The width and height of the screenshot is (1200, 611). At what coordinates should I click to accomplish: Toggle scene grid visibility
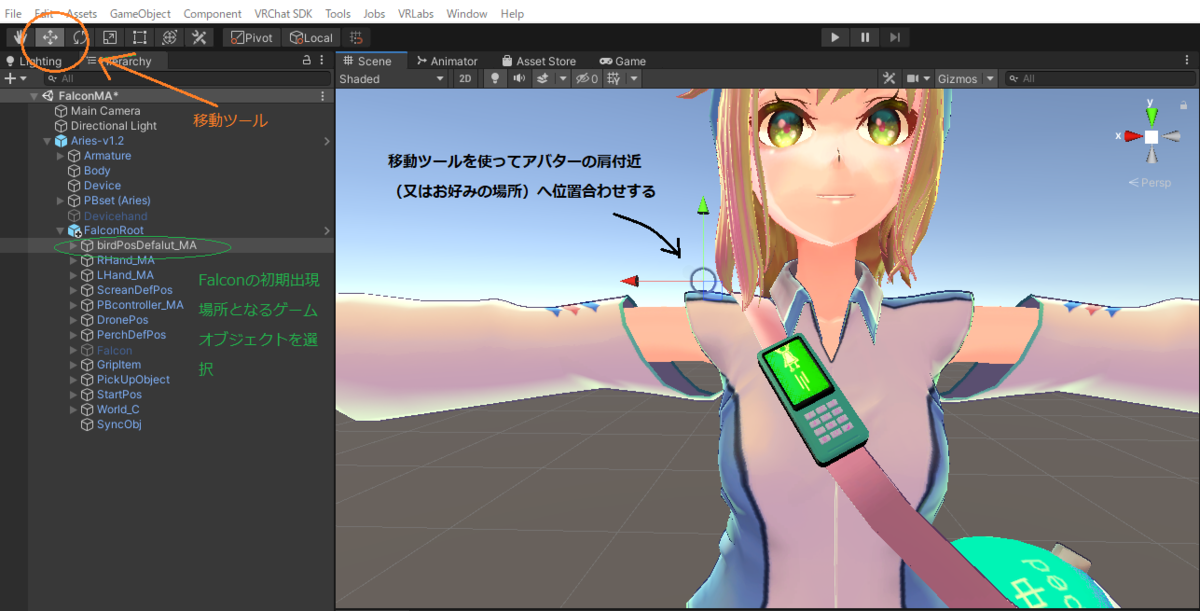[615, 78]
